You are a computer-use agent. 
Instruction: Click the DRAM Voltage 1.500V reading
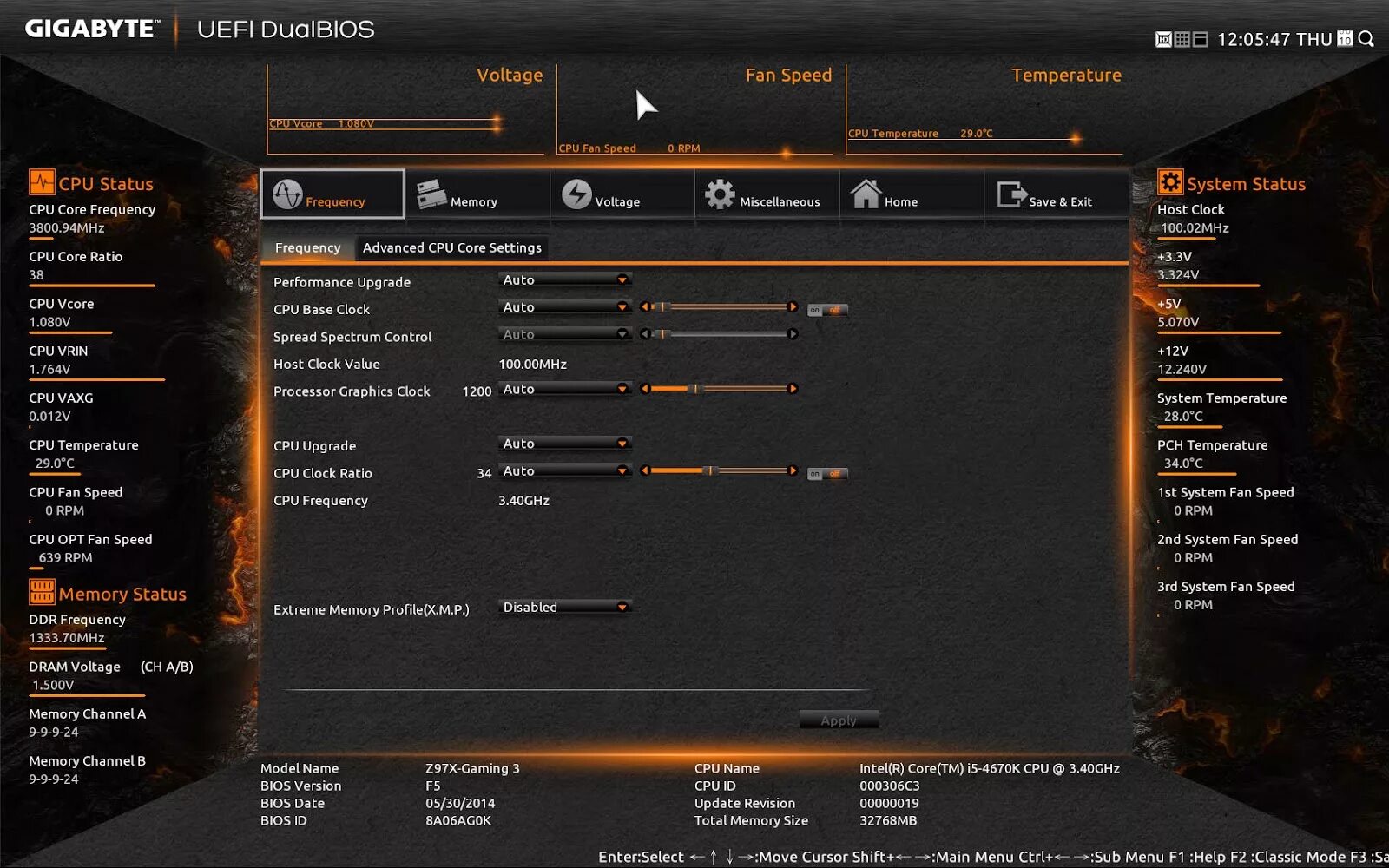(53, 686)
